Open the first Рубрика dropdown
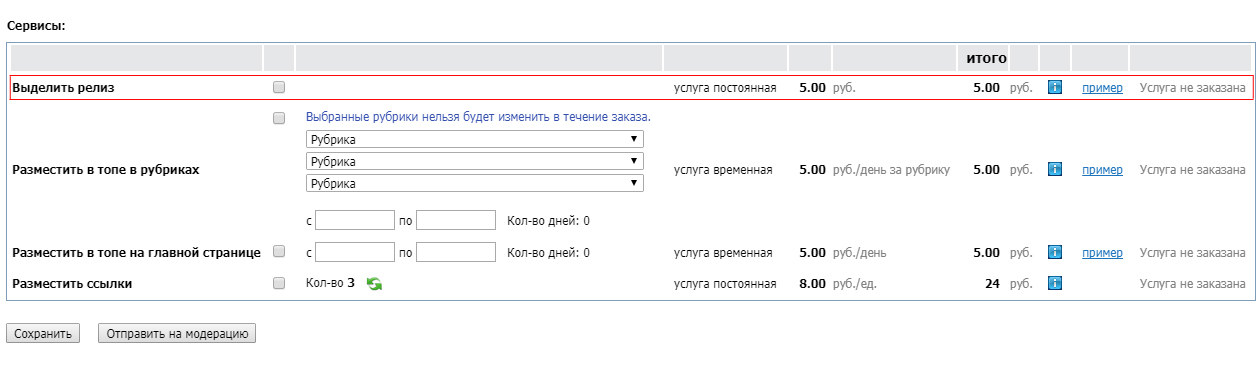This screenshot has width=1260, height=368. [475, 140]
